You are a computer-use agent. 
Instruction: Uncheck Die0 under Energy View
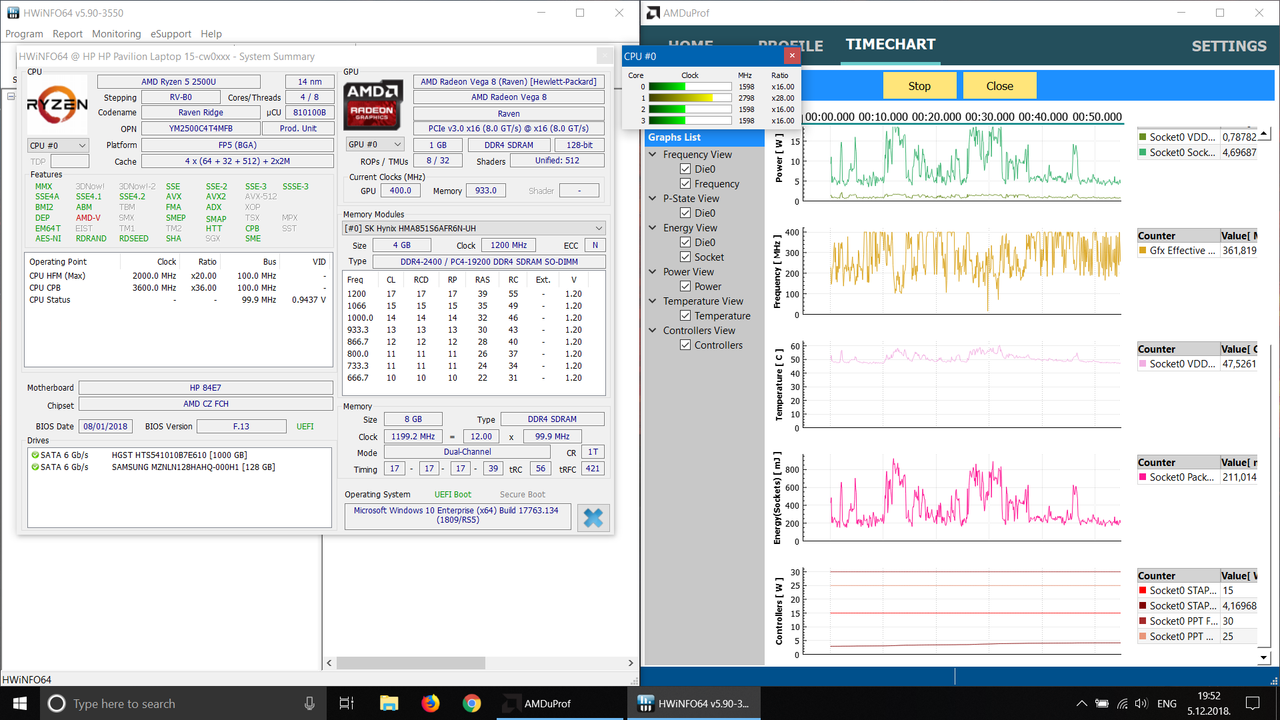pos(685,242)
